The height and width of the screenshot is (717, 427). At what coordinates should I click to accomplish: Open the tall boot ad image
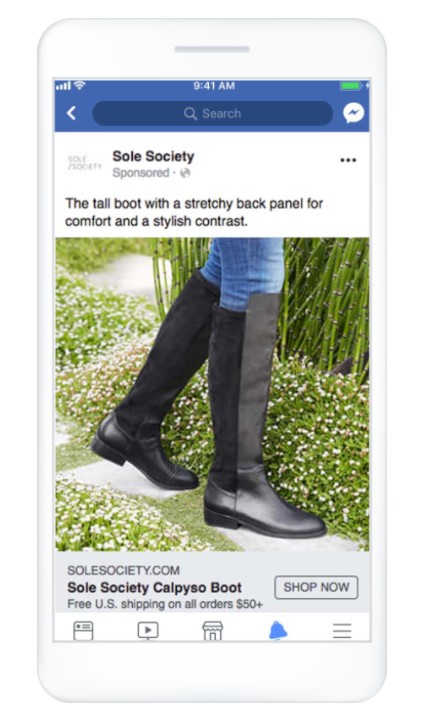coord(212,394)
